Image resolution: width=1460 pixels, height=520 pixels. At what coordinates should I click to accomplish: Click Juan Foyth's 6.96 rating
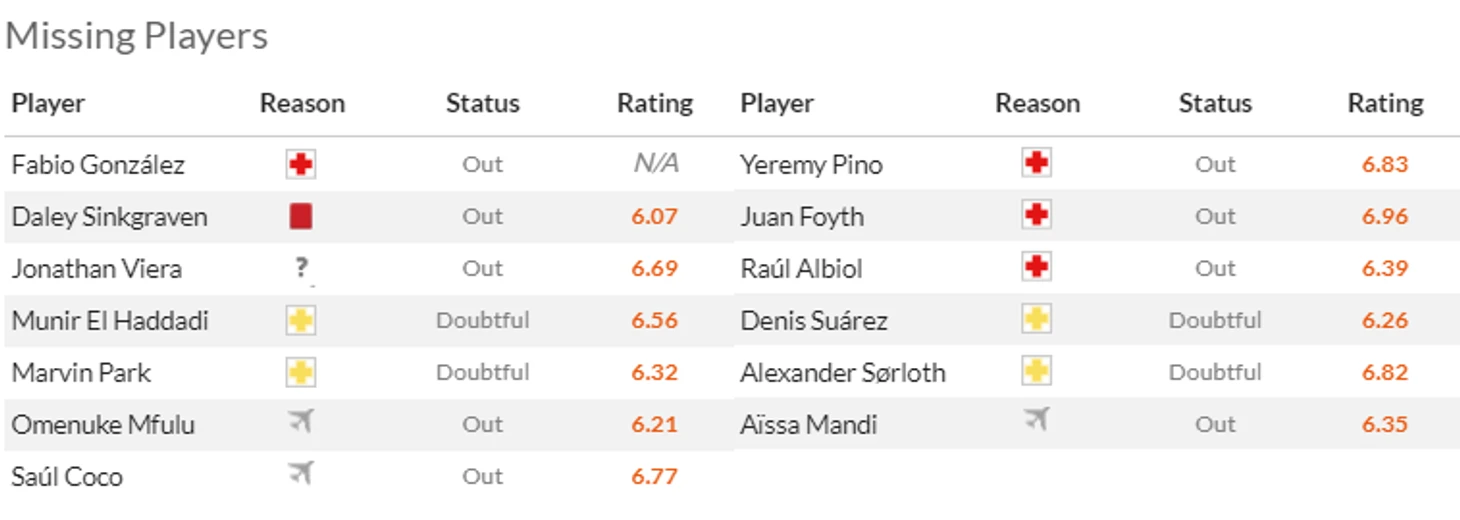[x=1385, y=216]
